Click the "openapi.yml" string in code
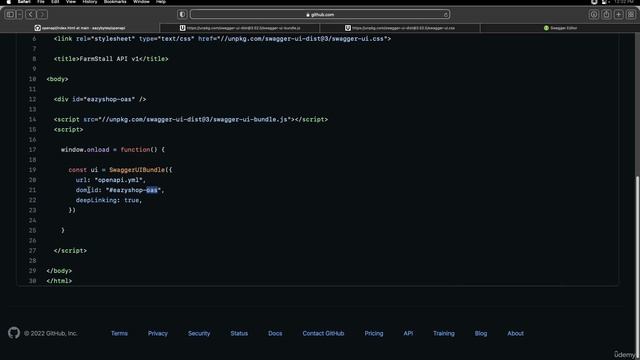The height and width of the screenshot is (360, 640). tap(118, 180)
